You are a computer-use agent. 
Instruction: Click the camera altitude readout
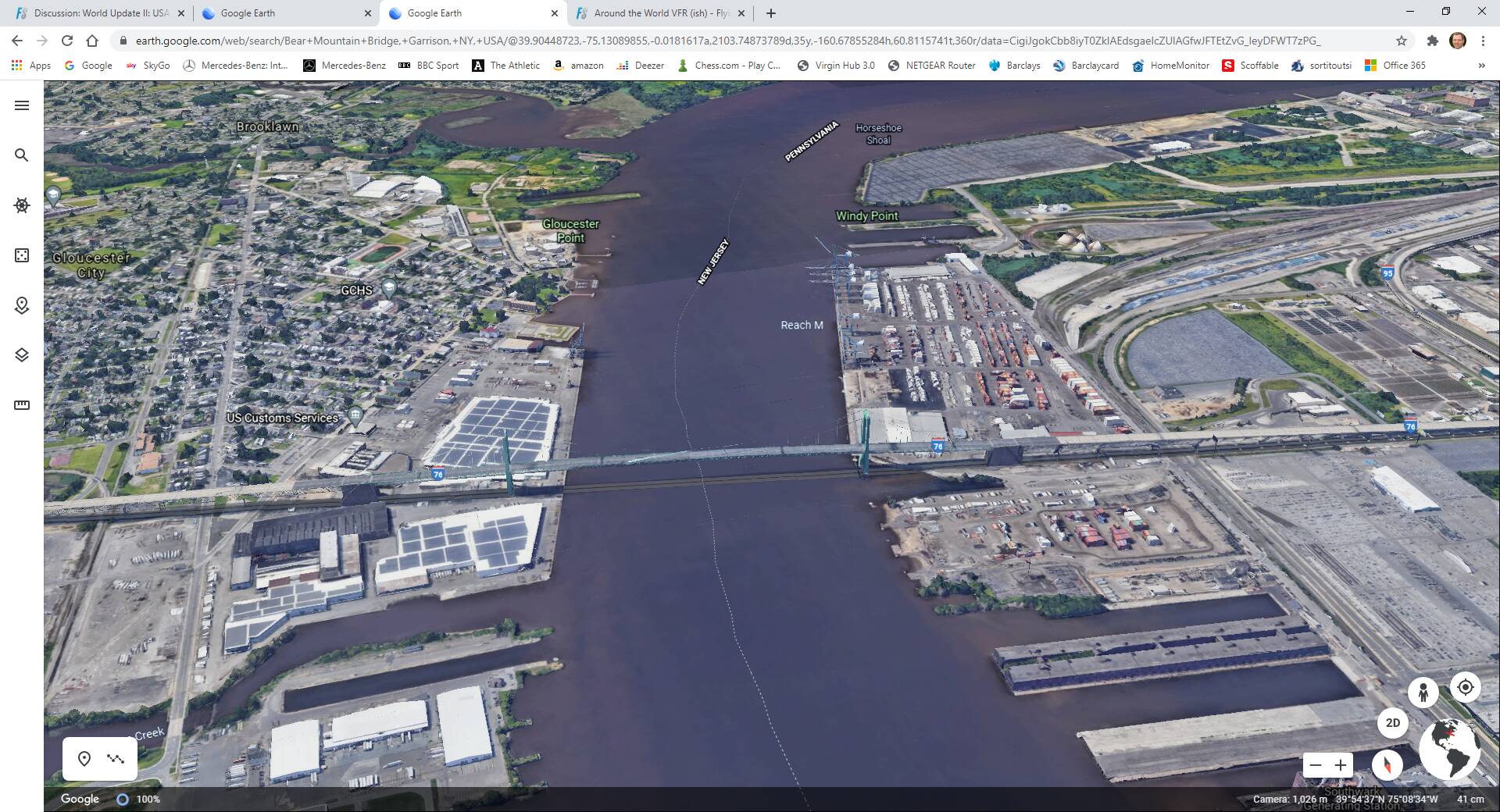(1290, 799)
